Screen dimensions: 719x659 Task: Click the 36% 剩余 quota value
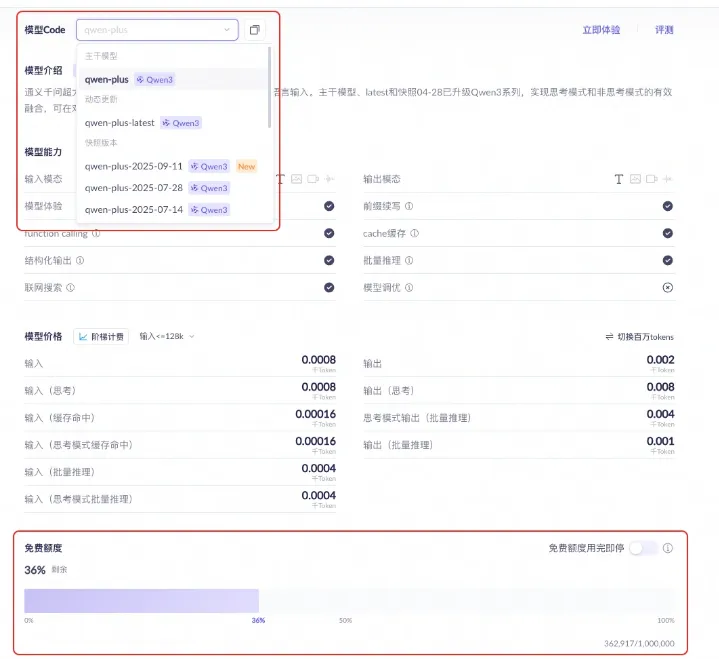point(45,570)
